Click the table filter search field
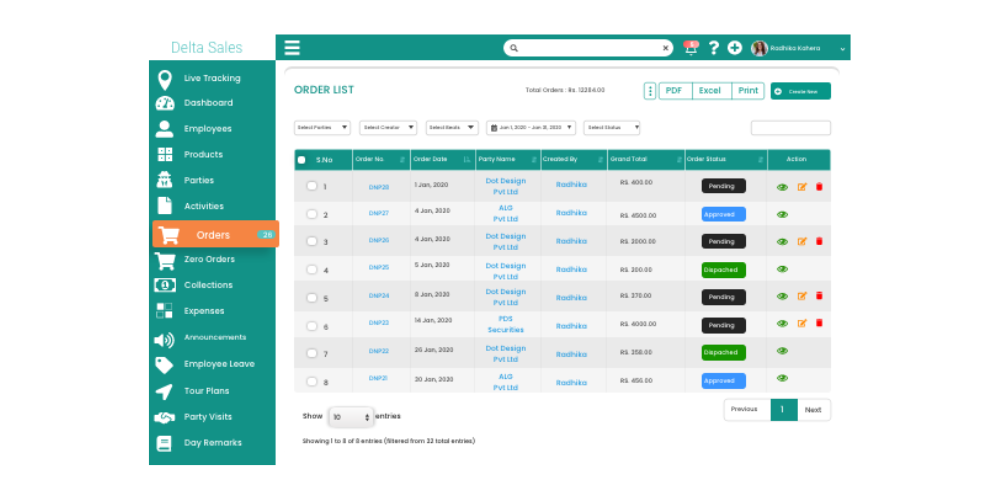Screen dimensions: 1000x500 pyautogui.click(x=791, y=128)
